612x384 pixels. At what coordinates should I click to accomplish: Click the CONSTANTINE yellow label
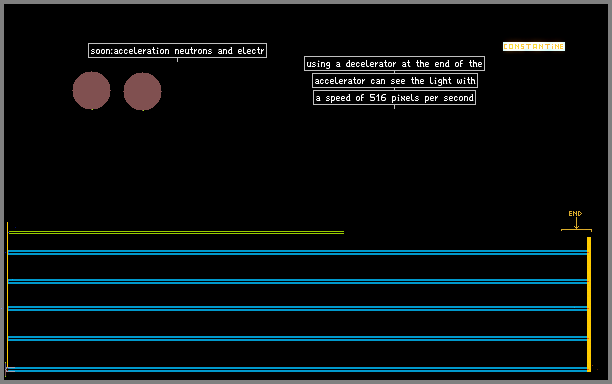click(534, 46)
